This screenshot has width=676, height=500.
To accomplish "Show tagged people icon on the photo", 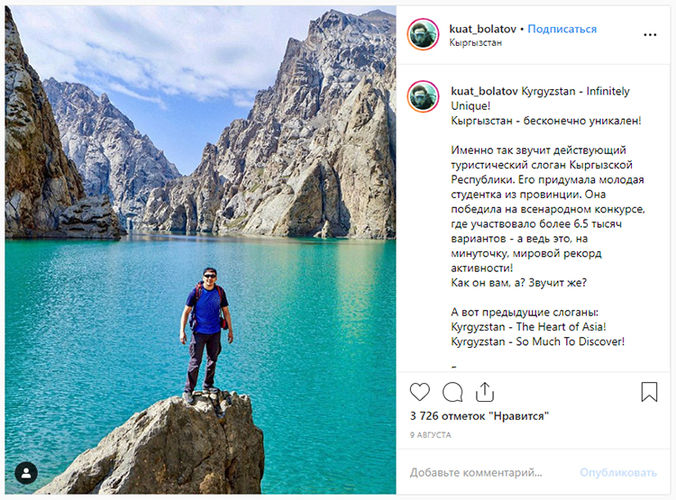I will pos(26,473).
